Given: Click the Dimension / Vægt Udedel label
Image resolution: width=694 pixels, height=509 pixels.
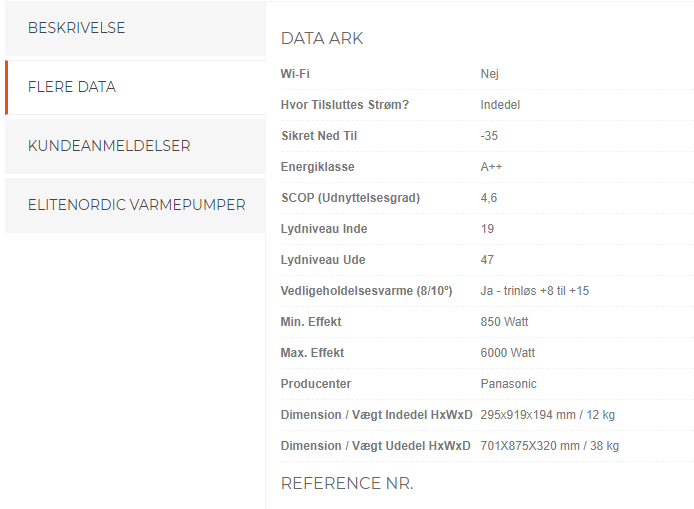Looking at the screenshot, I should (x=376, y=446).
